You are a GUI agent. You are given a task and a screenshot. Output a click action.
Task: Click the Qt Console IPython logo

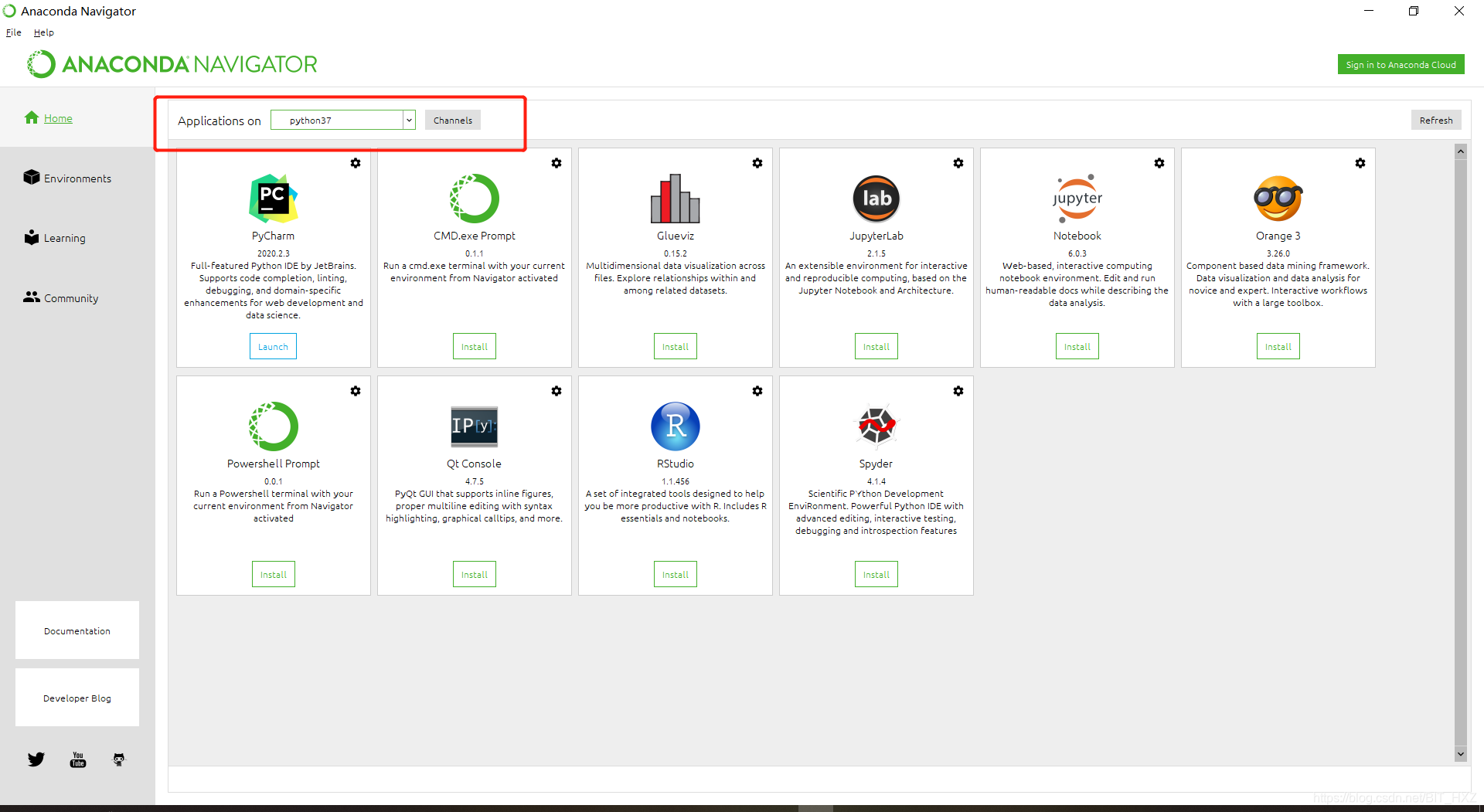(475, 426)
